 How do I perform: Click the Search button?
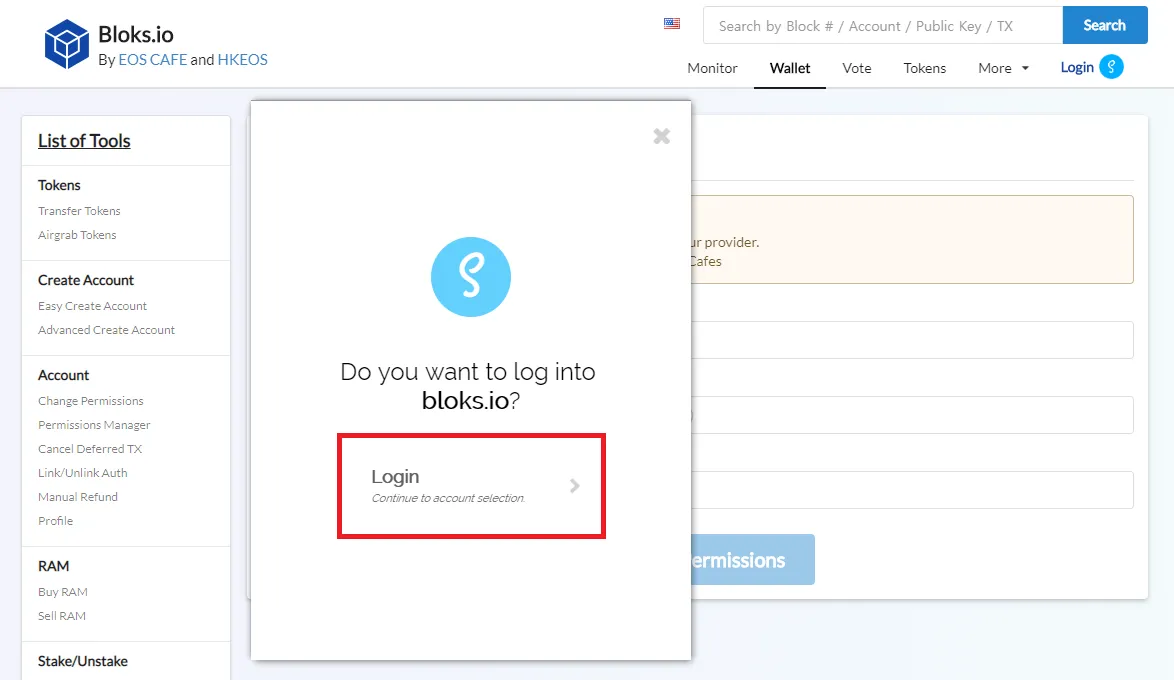click(x=1104, y=25)
